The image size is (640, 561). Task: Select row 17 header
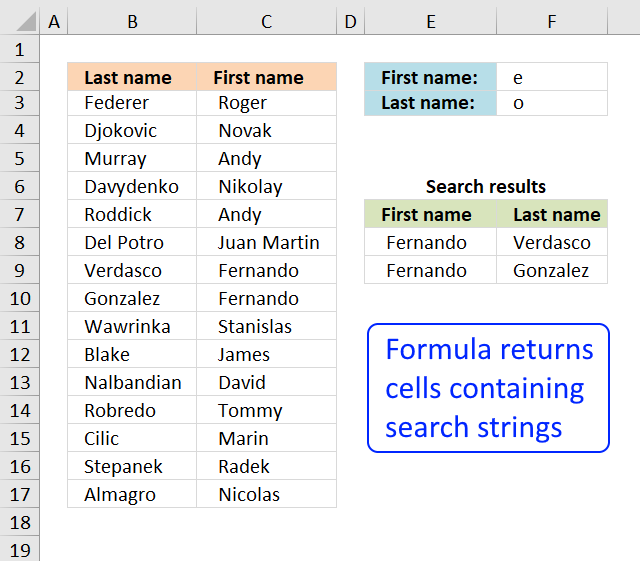(20, 494)
